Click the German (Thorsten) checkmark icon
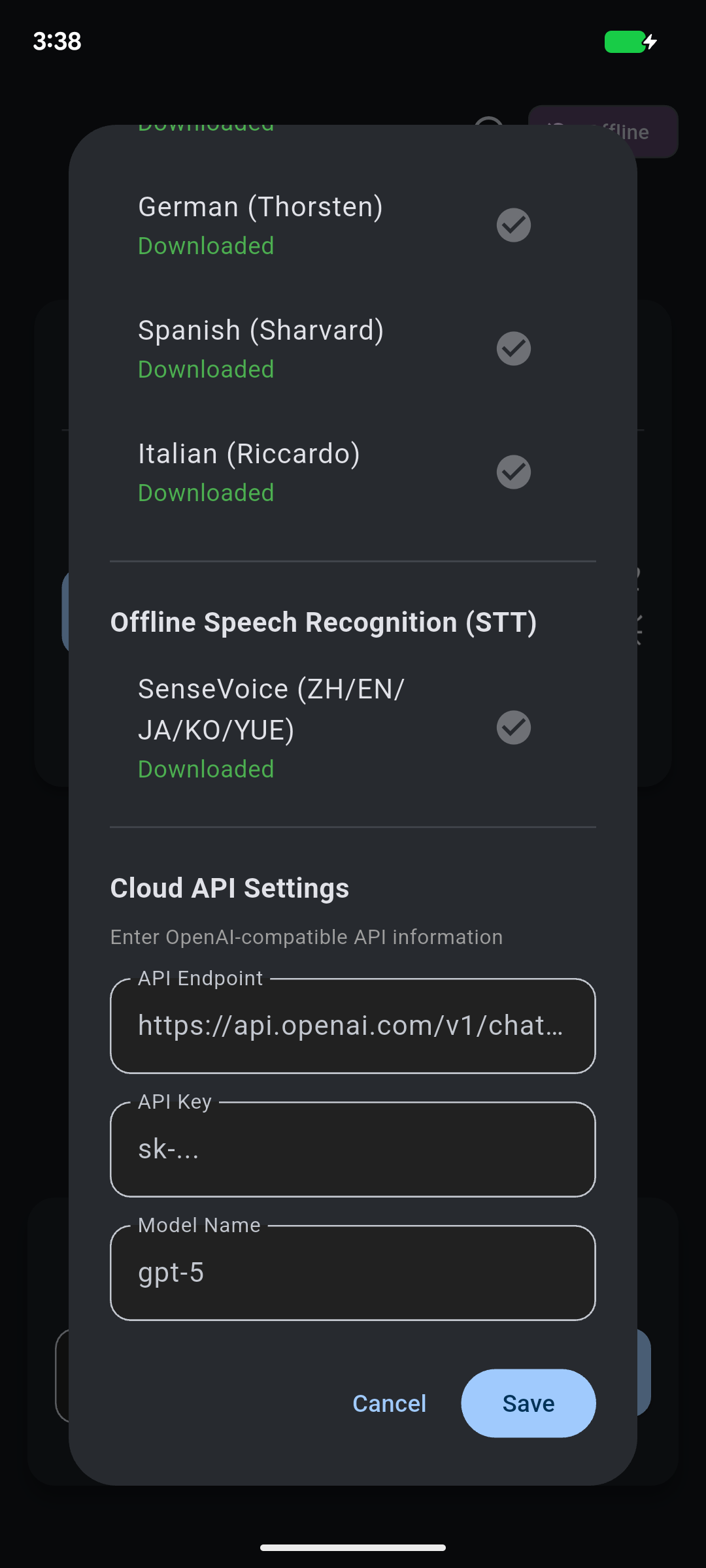The width and height of the screenshot is (706, 1568). (514, 225)
